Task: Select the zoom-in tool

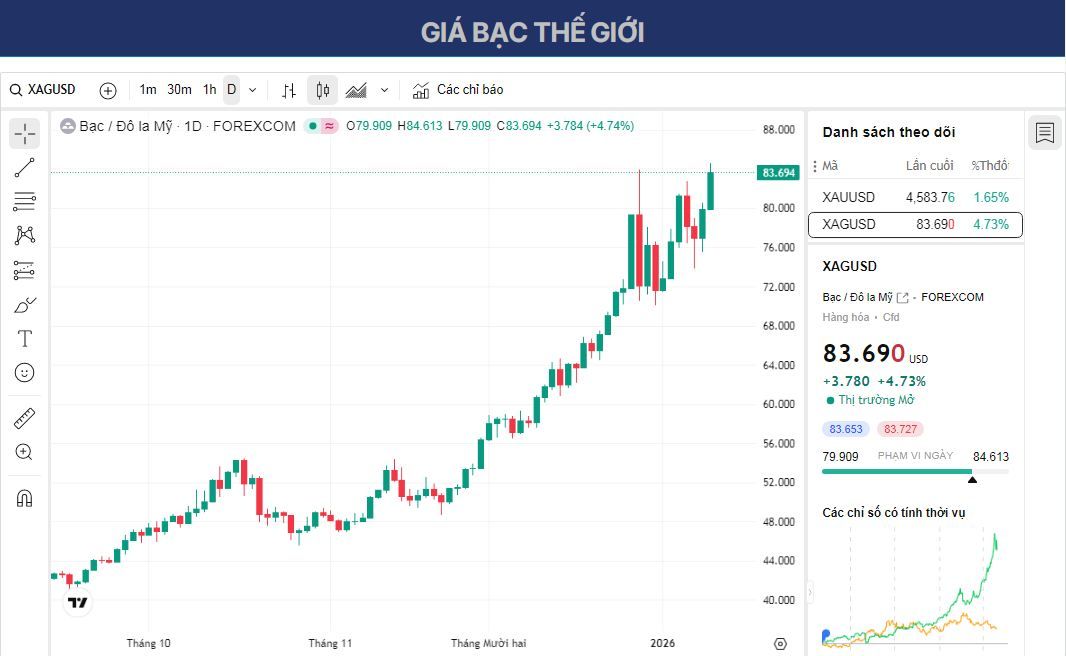Action: 24,452
